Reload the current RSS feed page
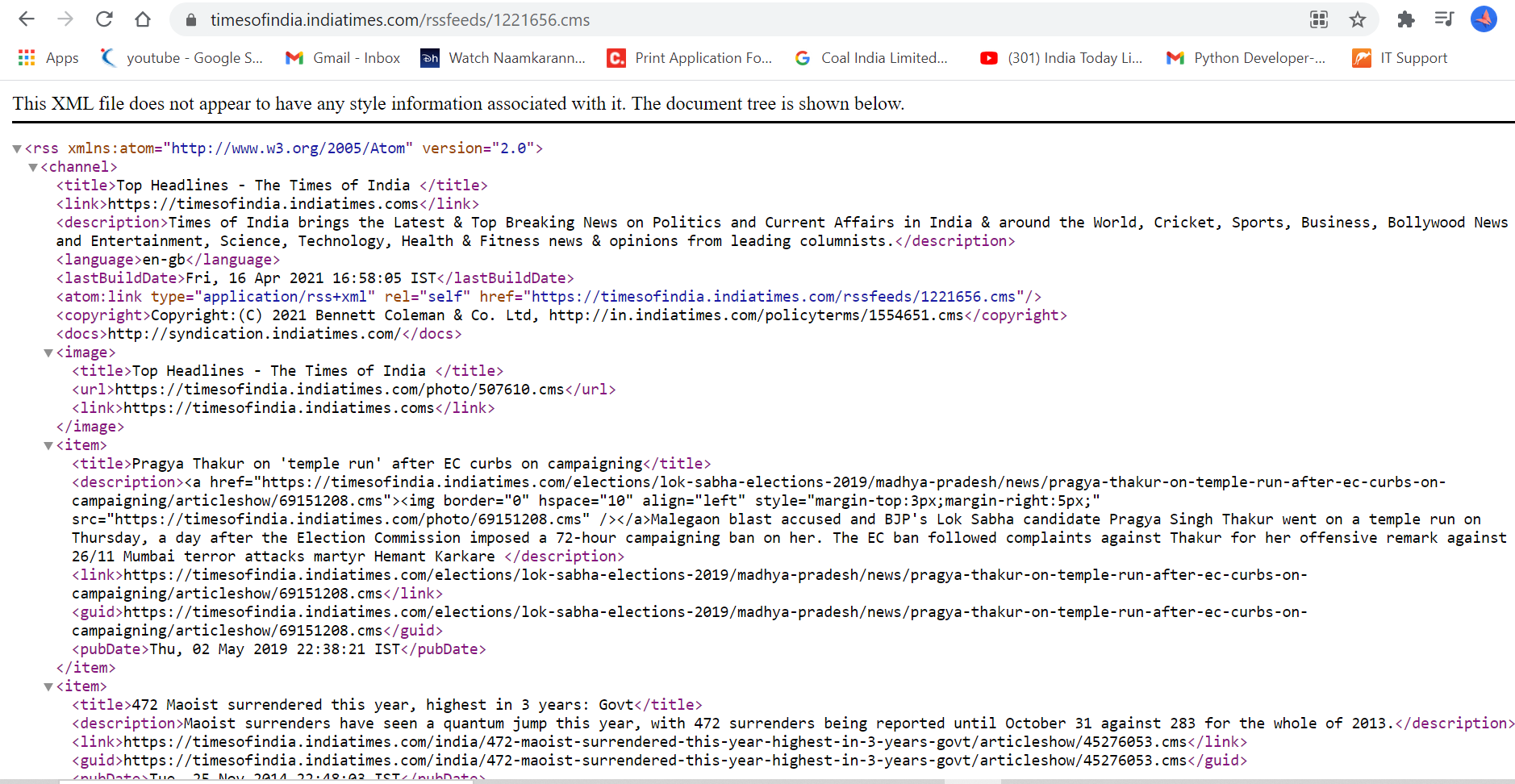1515x784 pixels. [104, 19]
